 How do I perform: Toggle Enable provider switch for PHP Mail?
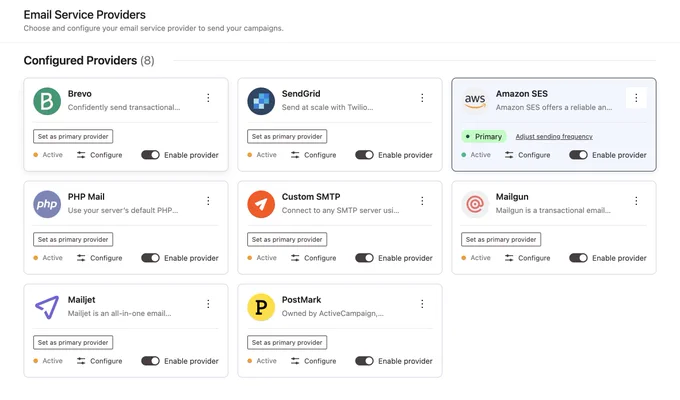coord(150,258)
